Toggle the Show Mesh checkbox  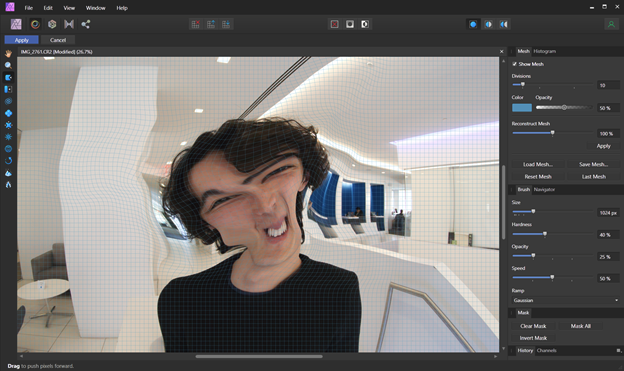[x=514, y=64]
